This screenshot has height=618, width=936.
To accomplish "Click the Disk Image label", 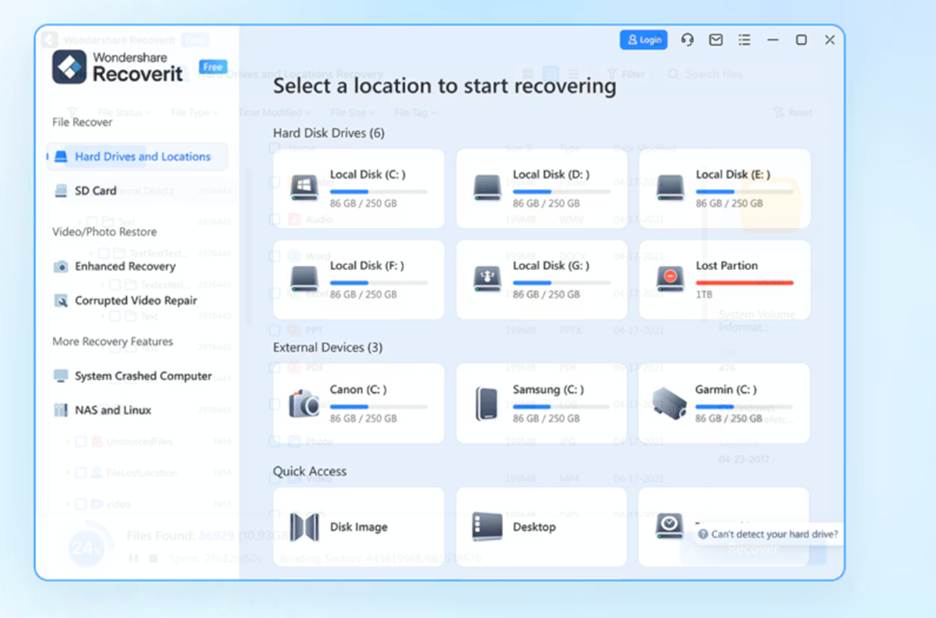I will click(359, 527).
